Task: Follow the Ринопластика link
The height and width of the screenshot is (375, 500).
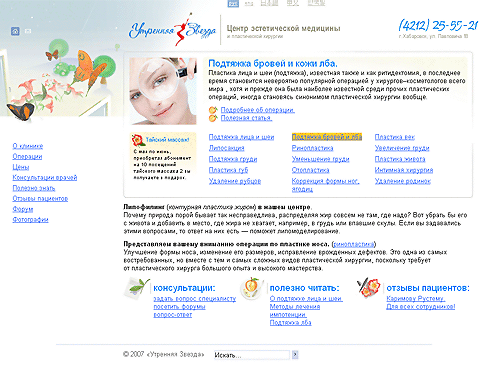Action: 312,148
